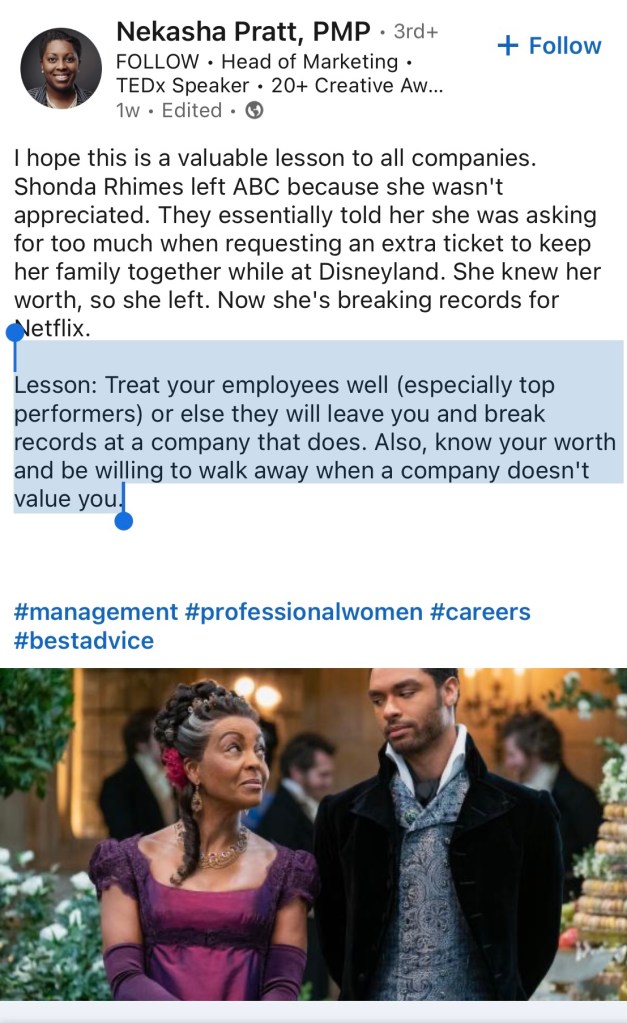627x1023 pixels.
Task: Open the Nekasha Pratt, PMP profile name
Action: 243,32
